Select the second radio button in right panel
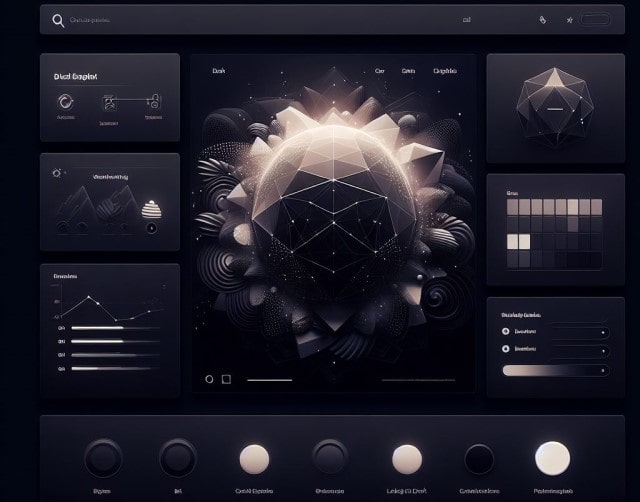The width and height of the screenshot is (640, 502). click(x=505, y=349)
